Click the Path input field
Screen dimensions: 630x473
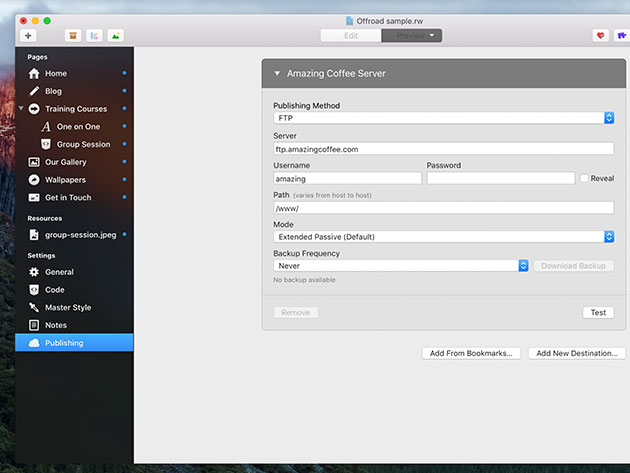pos(444,208)
